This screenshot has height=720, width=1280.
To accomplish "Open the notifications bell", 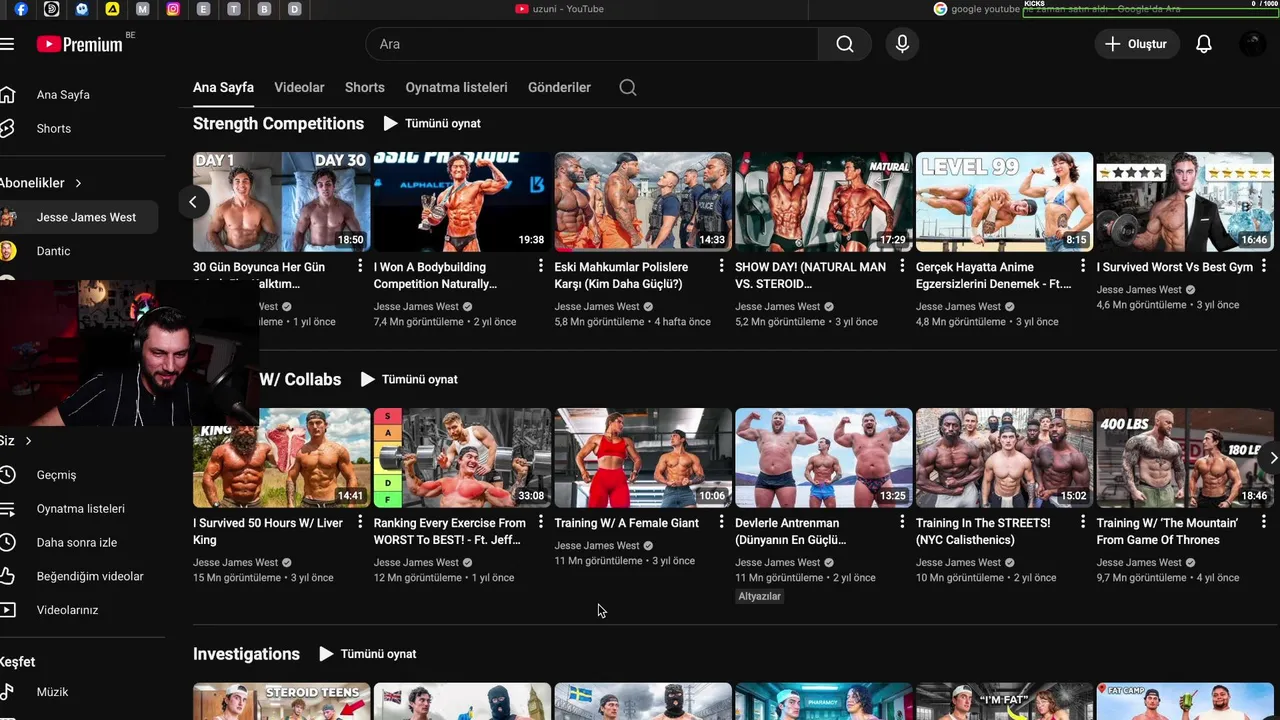I will 1204,44.
